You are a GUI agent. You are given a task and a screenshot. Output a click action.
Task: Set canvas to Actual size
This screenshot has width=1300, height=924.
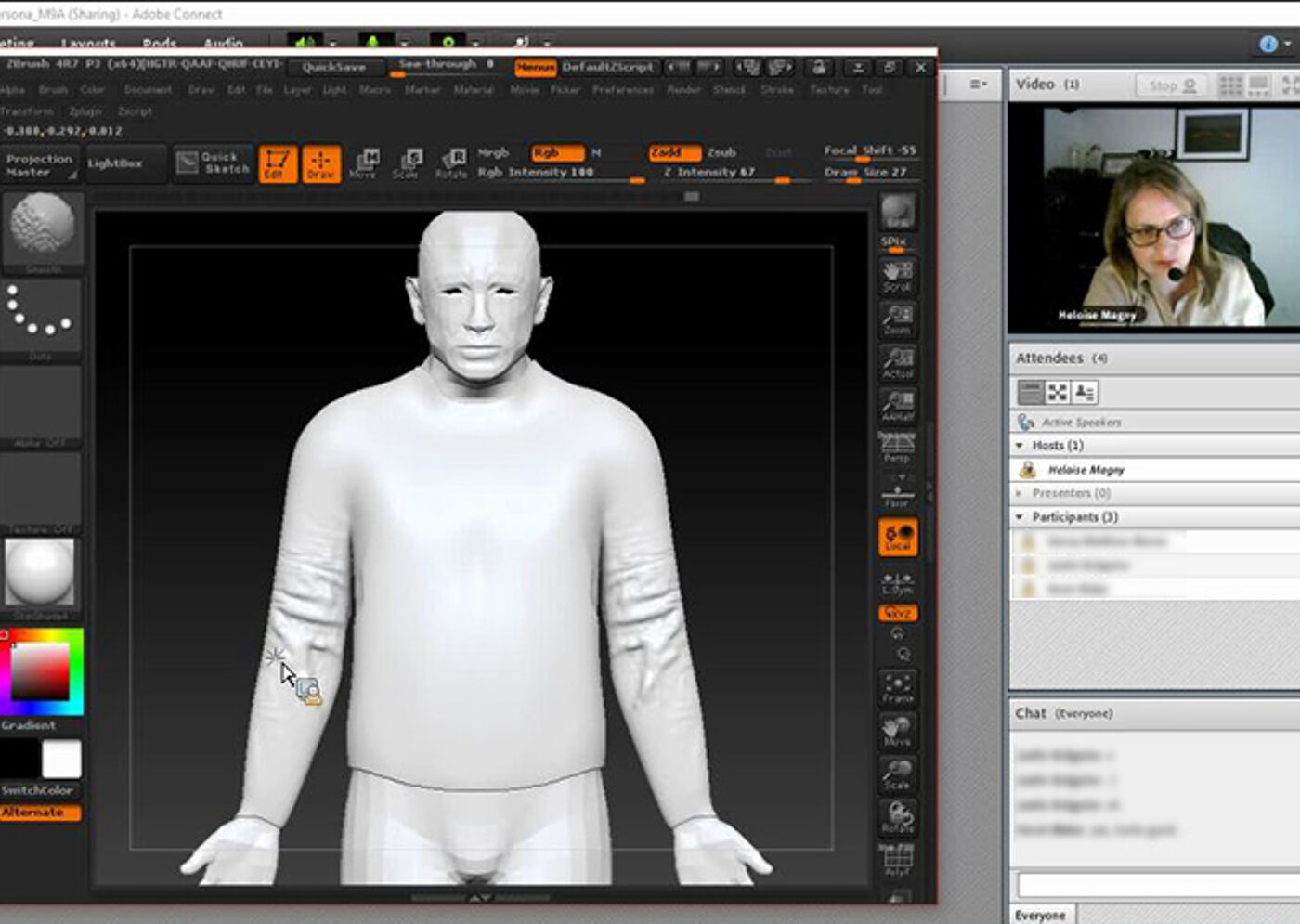tap(897, 363)
